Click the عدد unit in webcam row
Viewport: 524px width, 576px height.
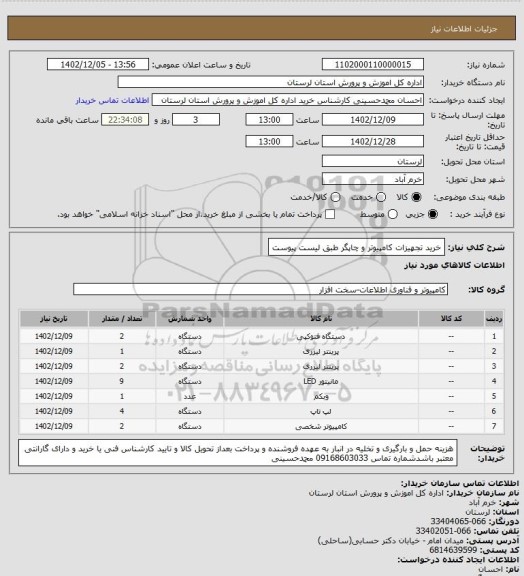(190, 396)
